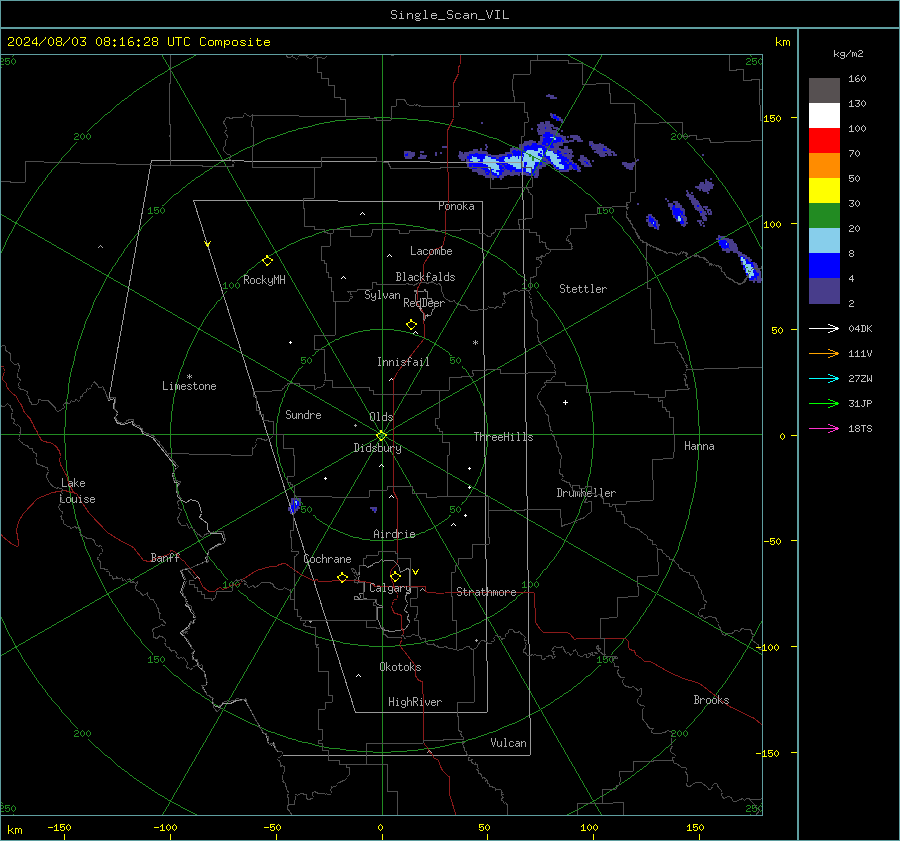
Task: Click the Sylvan town label
Action: coord(382,295)
